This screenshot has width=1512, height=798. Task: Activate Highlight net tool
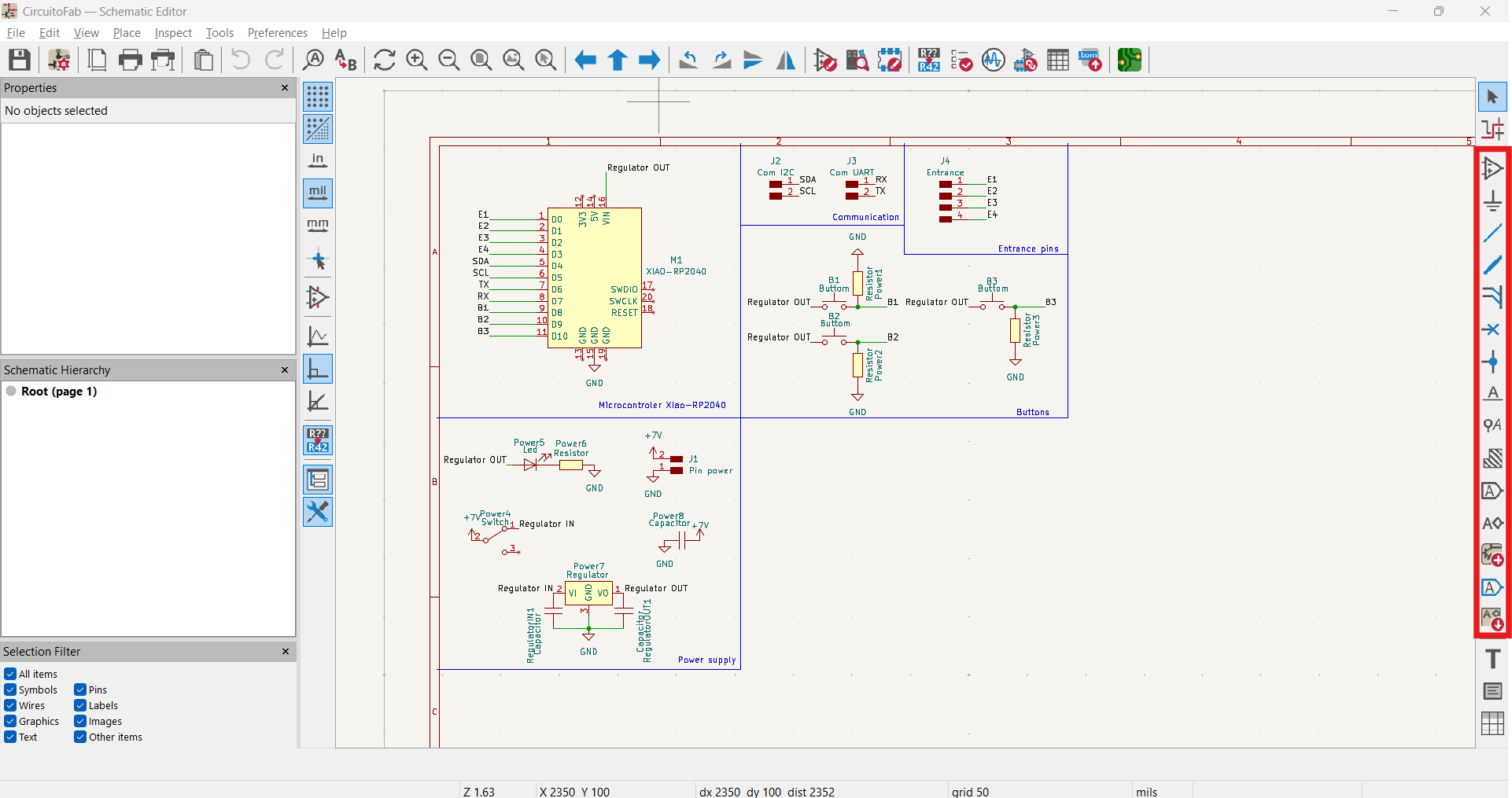click(x=1492, y=130)
